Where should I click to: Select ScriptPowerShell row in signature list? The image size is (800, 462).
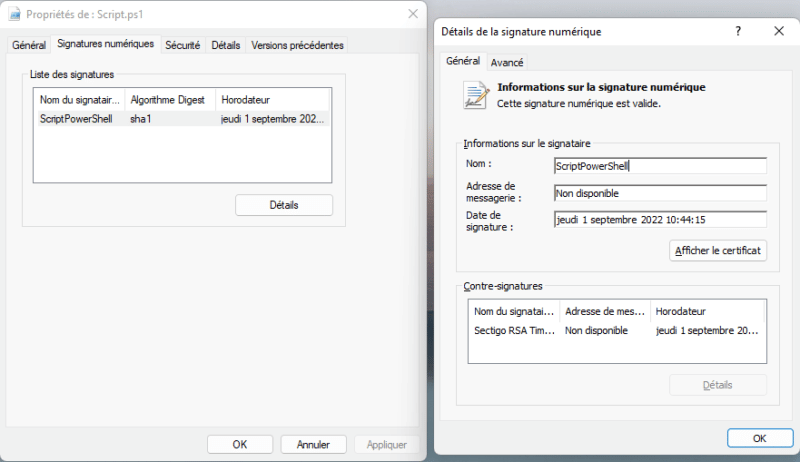click(182, 119)
